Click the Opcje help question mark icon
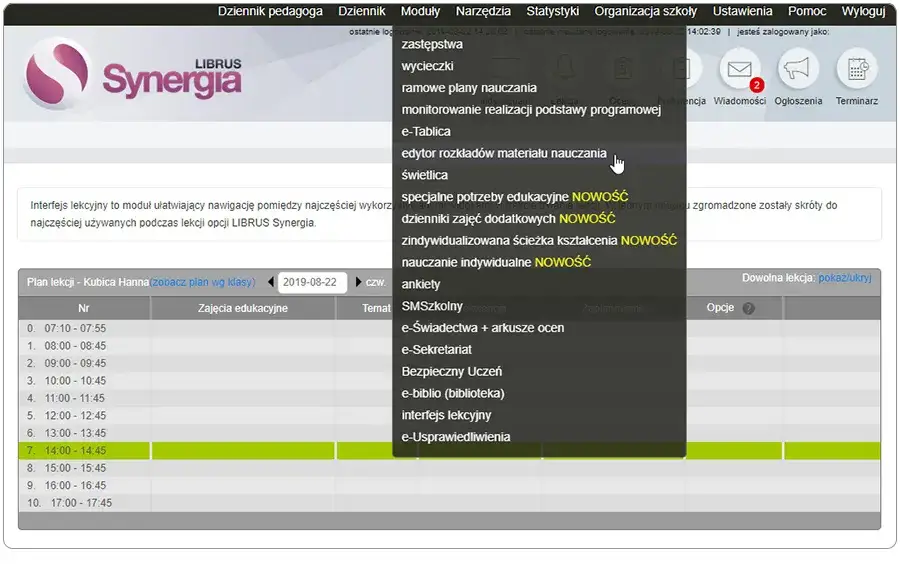Screen dimensions: 900x564 click(x=748, y=309)
